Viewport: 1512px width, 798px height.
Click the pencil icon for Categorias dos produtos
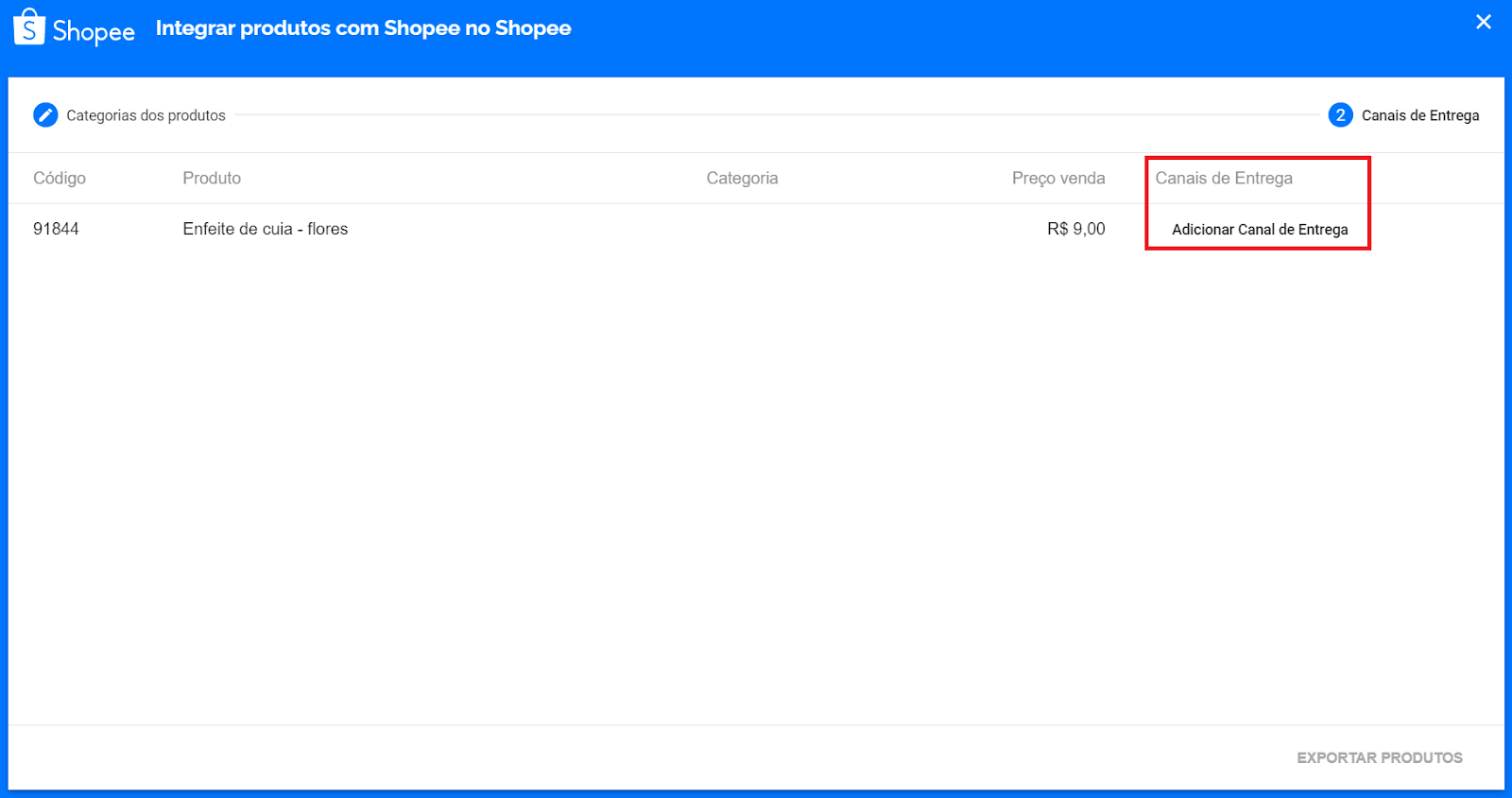pyautogui.click(x=45, y=115)
